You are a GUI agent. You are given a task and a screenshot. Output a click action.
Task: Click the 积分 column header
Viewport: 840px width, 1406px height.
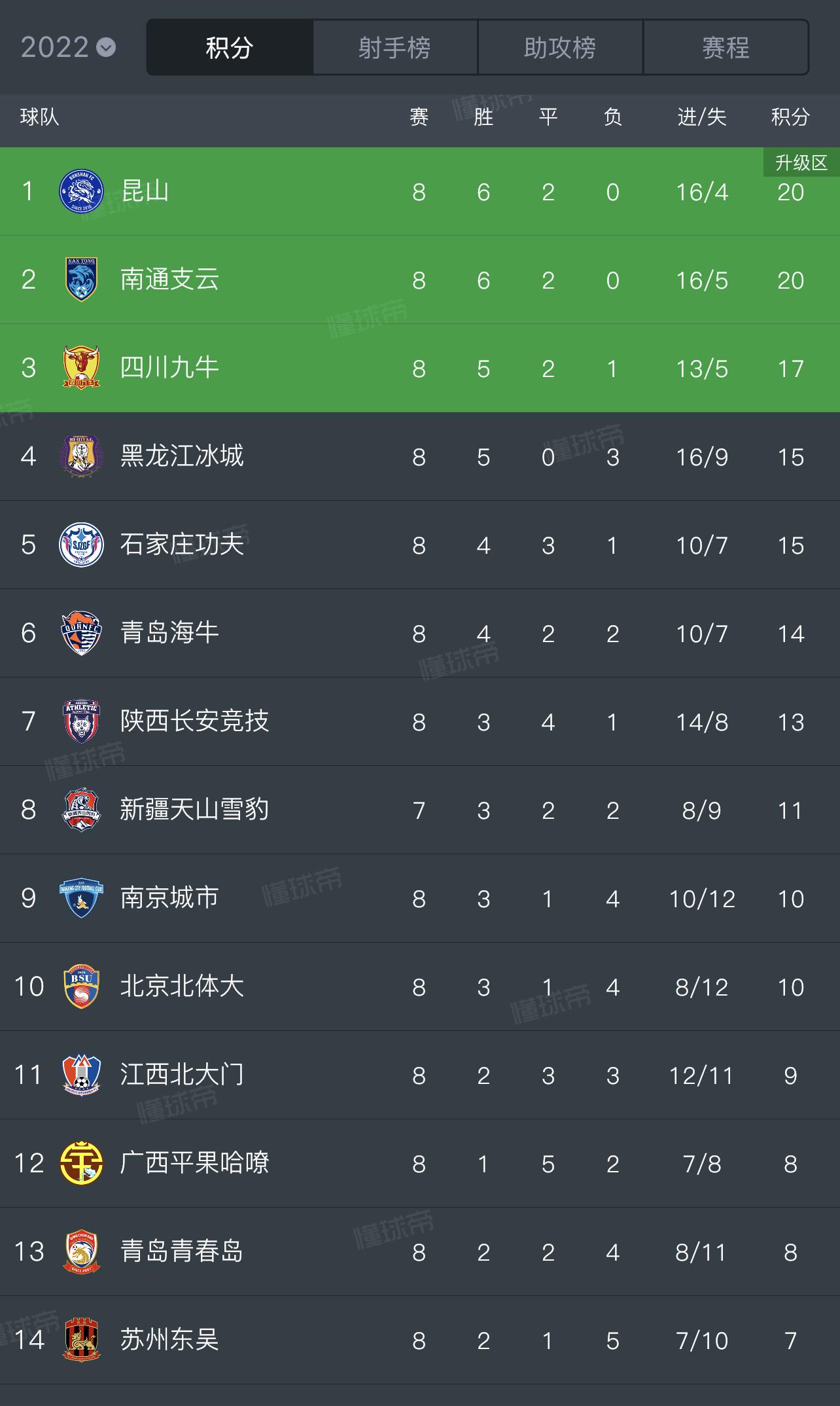[x=790, y=117]
